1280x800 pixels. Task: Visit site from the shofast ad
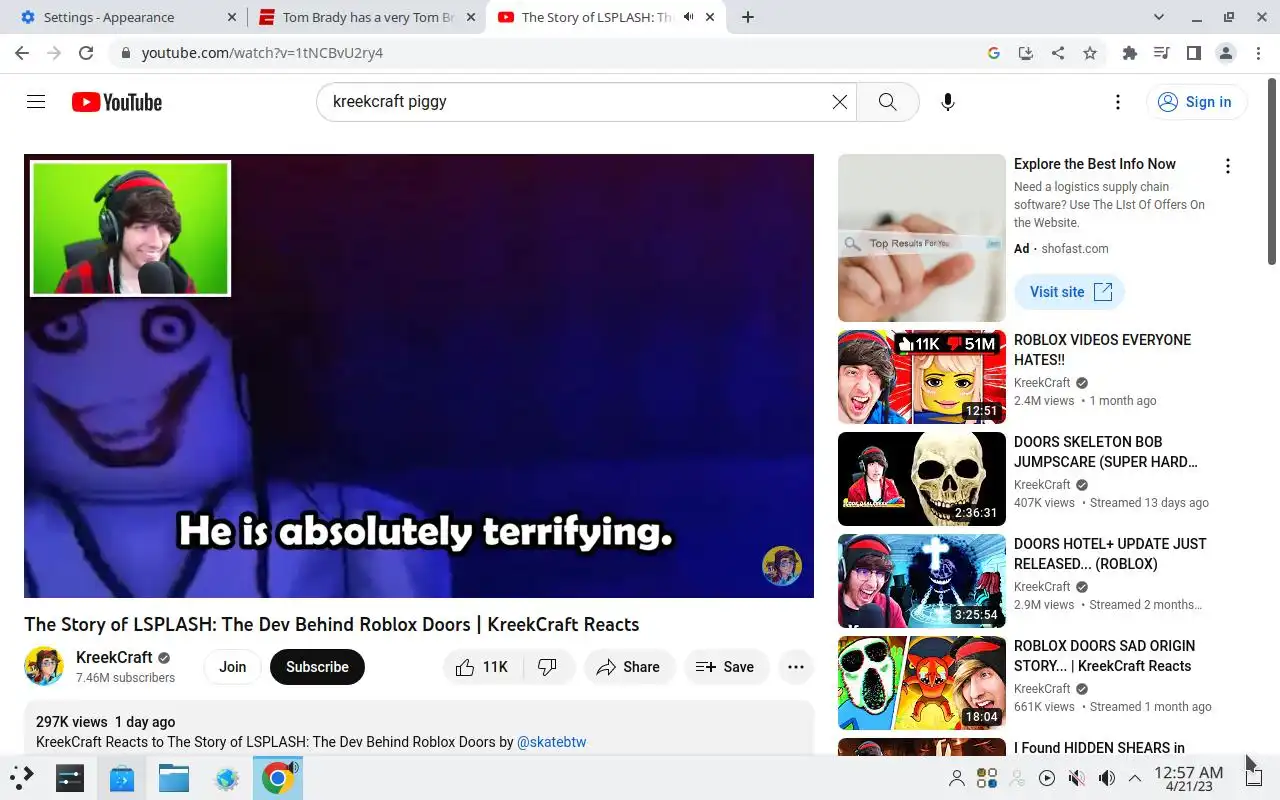point(1070,292)
